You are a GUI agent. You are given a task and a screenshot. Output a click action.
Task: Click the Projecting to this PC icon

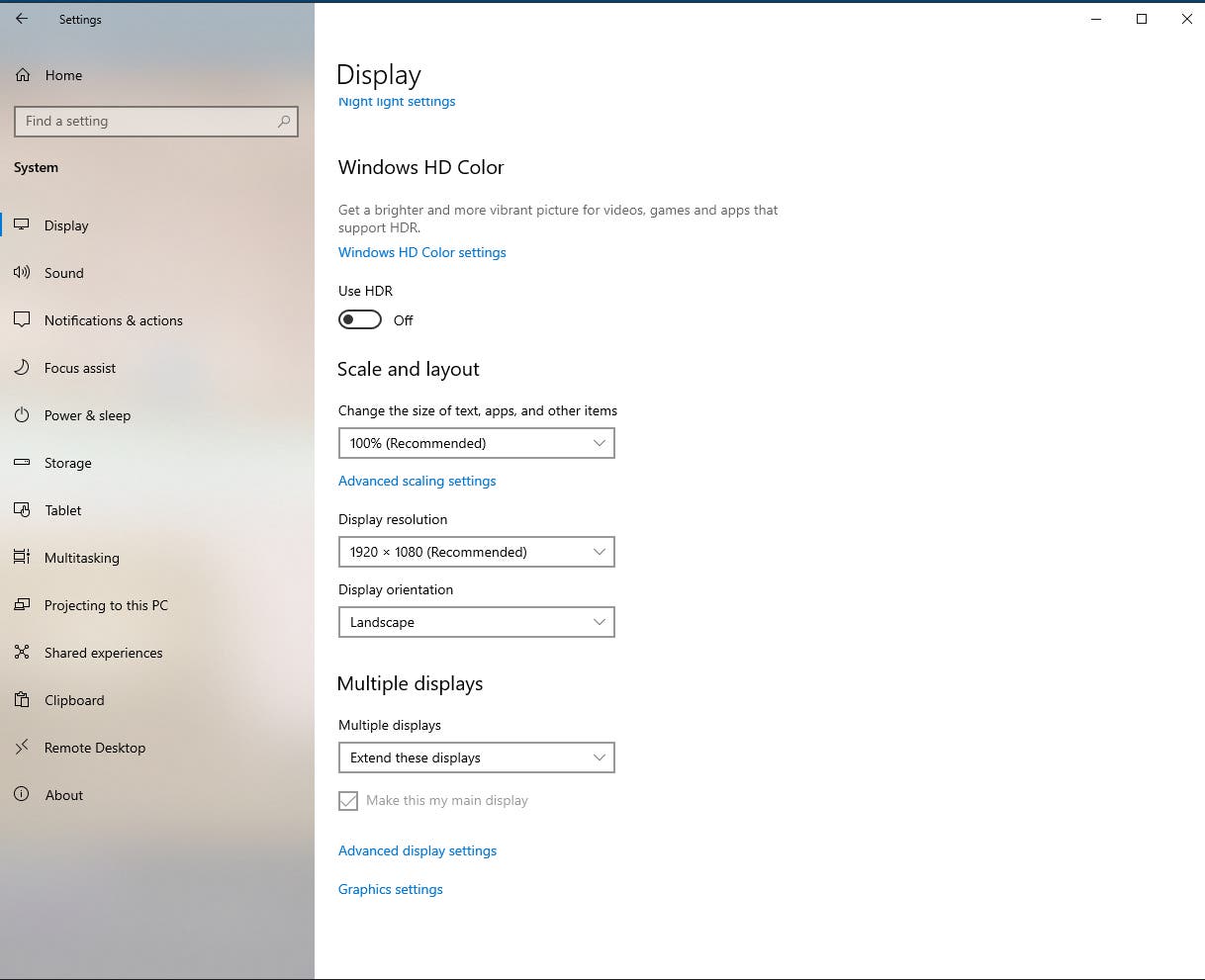pyautogui.click(x=22, y=605)
